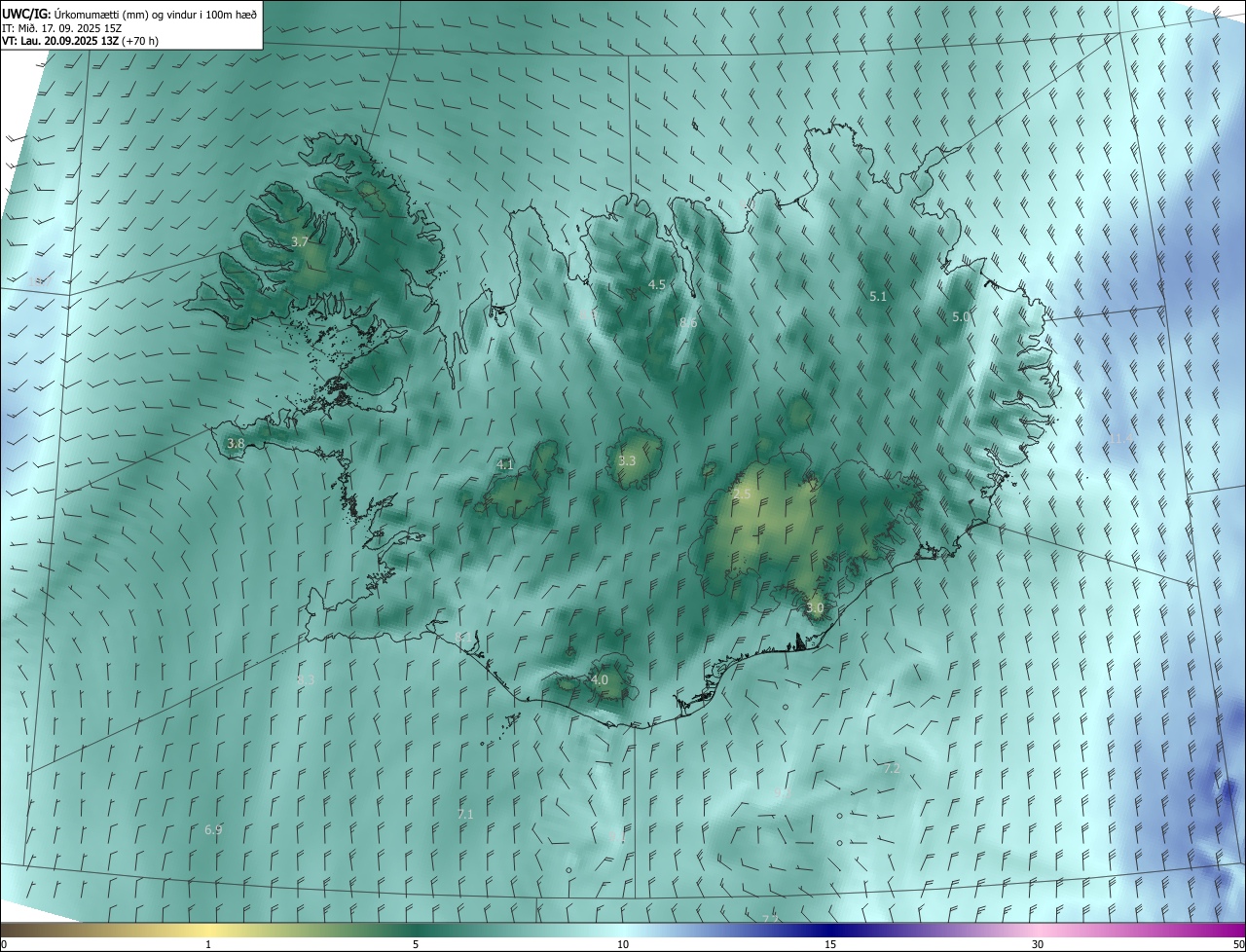Viewport: 1246px width, 952px height.
Task: Select the 'VT: Lau. 20.09.2025 13Z (+70 h)' line
Action: tap(81, 41)
